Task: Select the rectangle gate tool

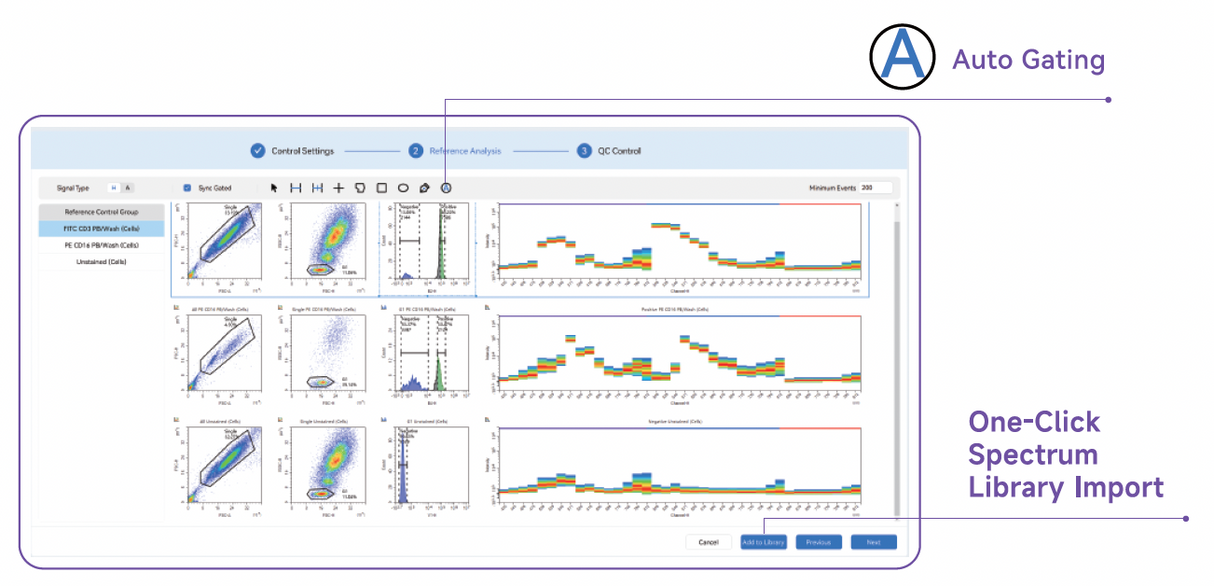Action: click(383, 188)
